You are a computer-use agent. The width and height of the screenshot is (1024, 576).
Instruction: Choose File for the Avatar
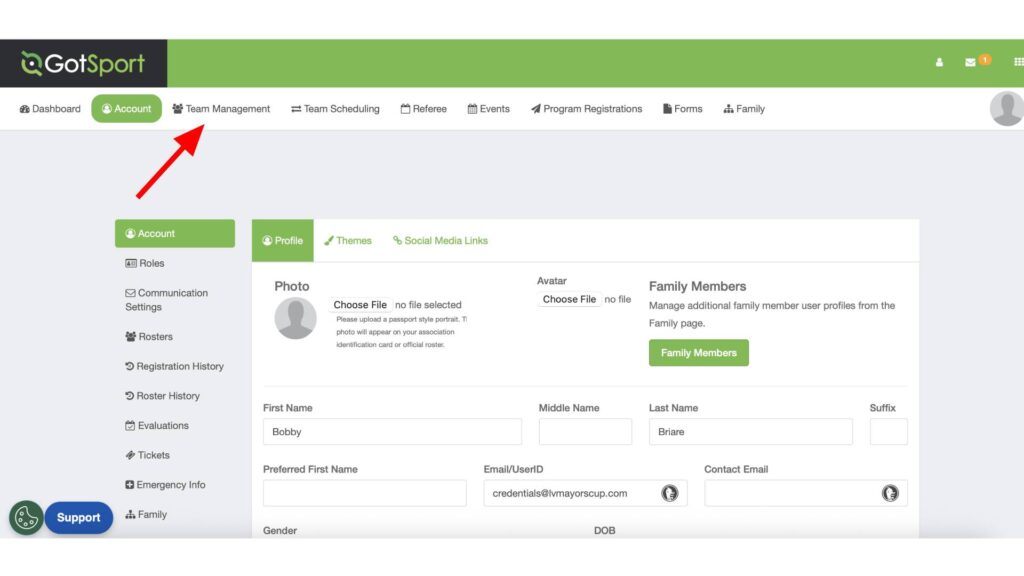(569, 299)
